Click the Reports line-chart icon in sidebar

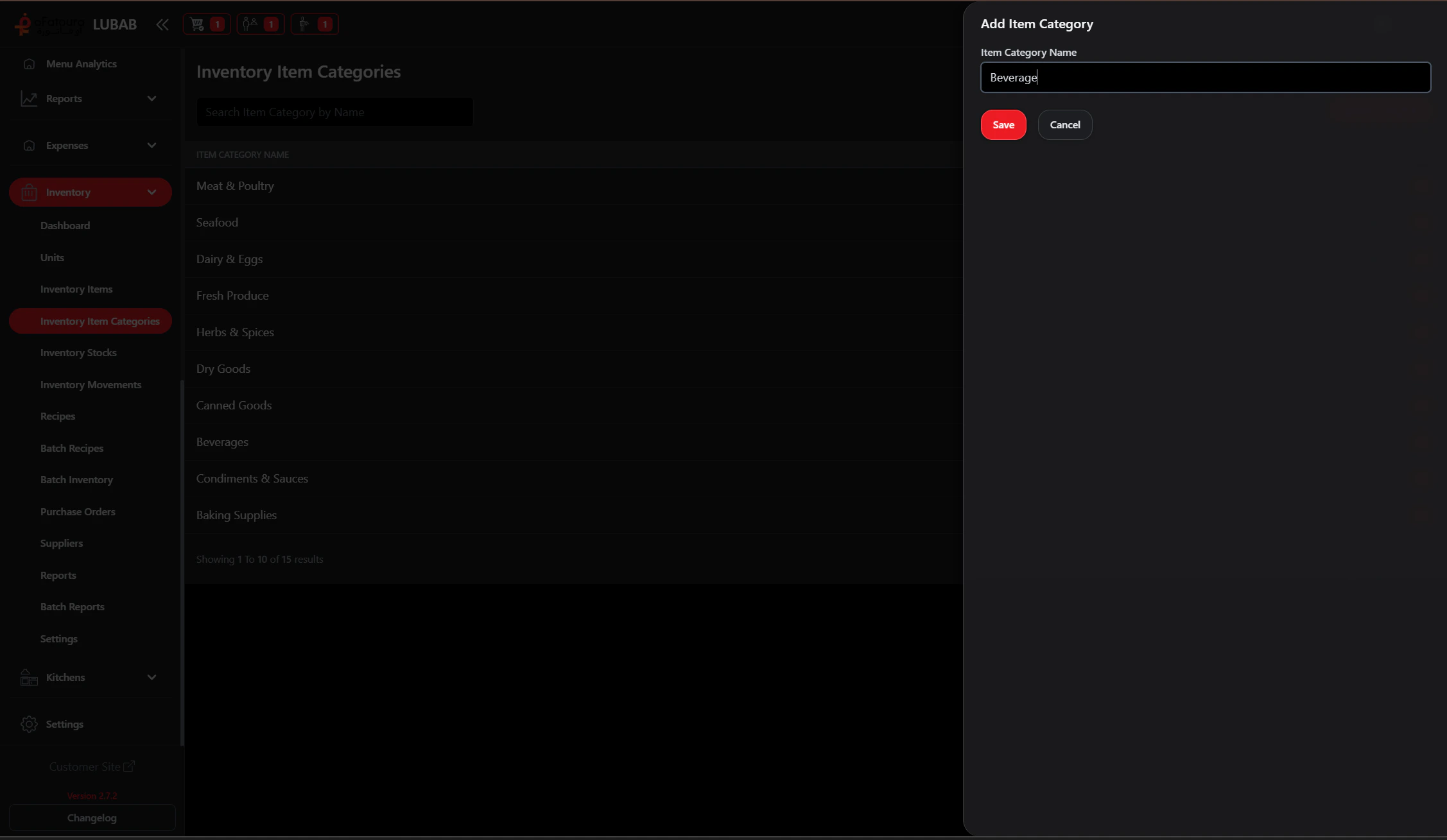[x=29, y=98]
